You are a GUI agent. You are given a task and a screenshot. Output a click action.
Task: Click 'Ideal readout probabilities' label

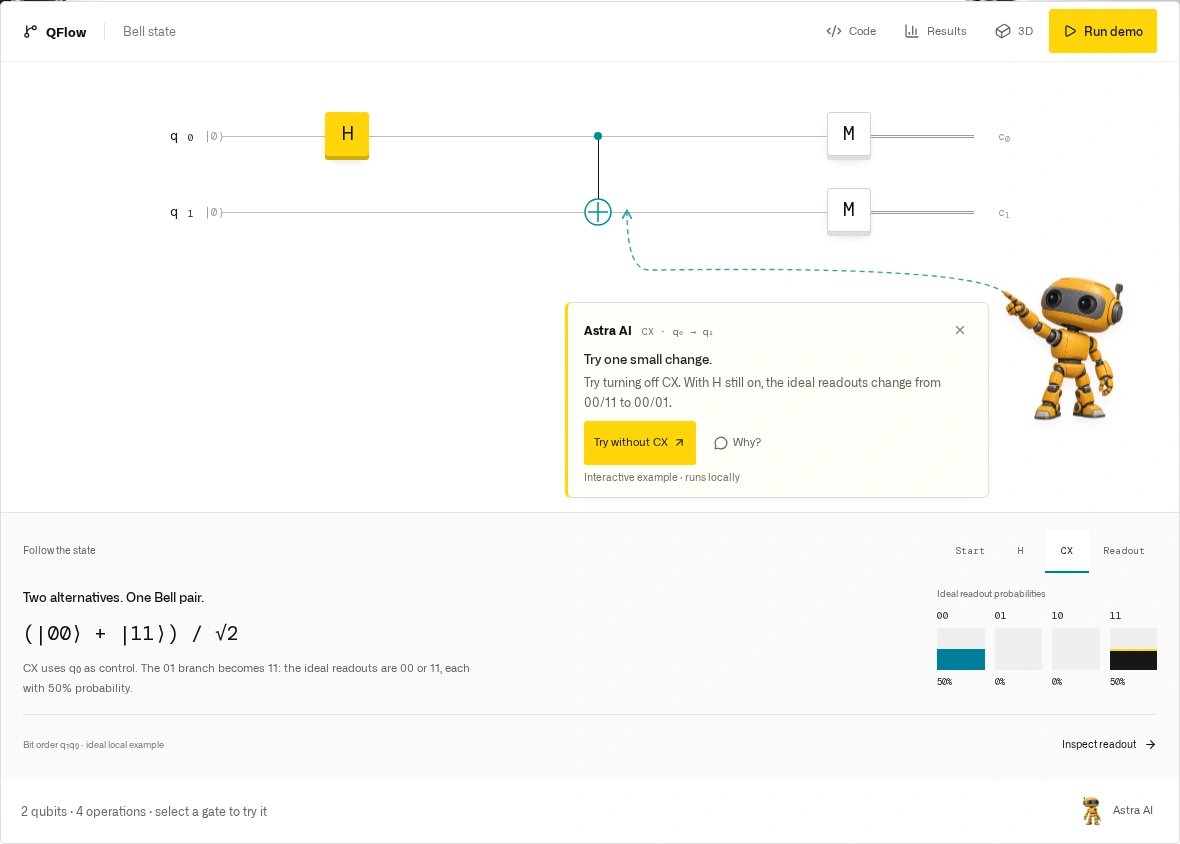pyautogui.click(x=991, y=594)
